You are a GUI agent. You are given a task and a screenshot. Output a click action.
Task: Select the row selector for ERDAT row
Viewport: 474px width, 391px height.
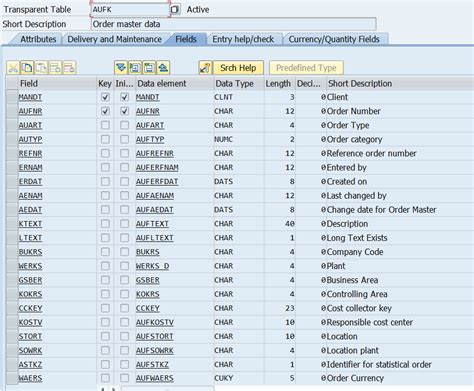(x=12, y=182)
